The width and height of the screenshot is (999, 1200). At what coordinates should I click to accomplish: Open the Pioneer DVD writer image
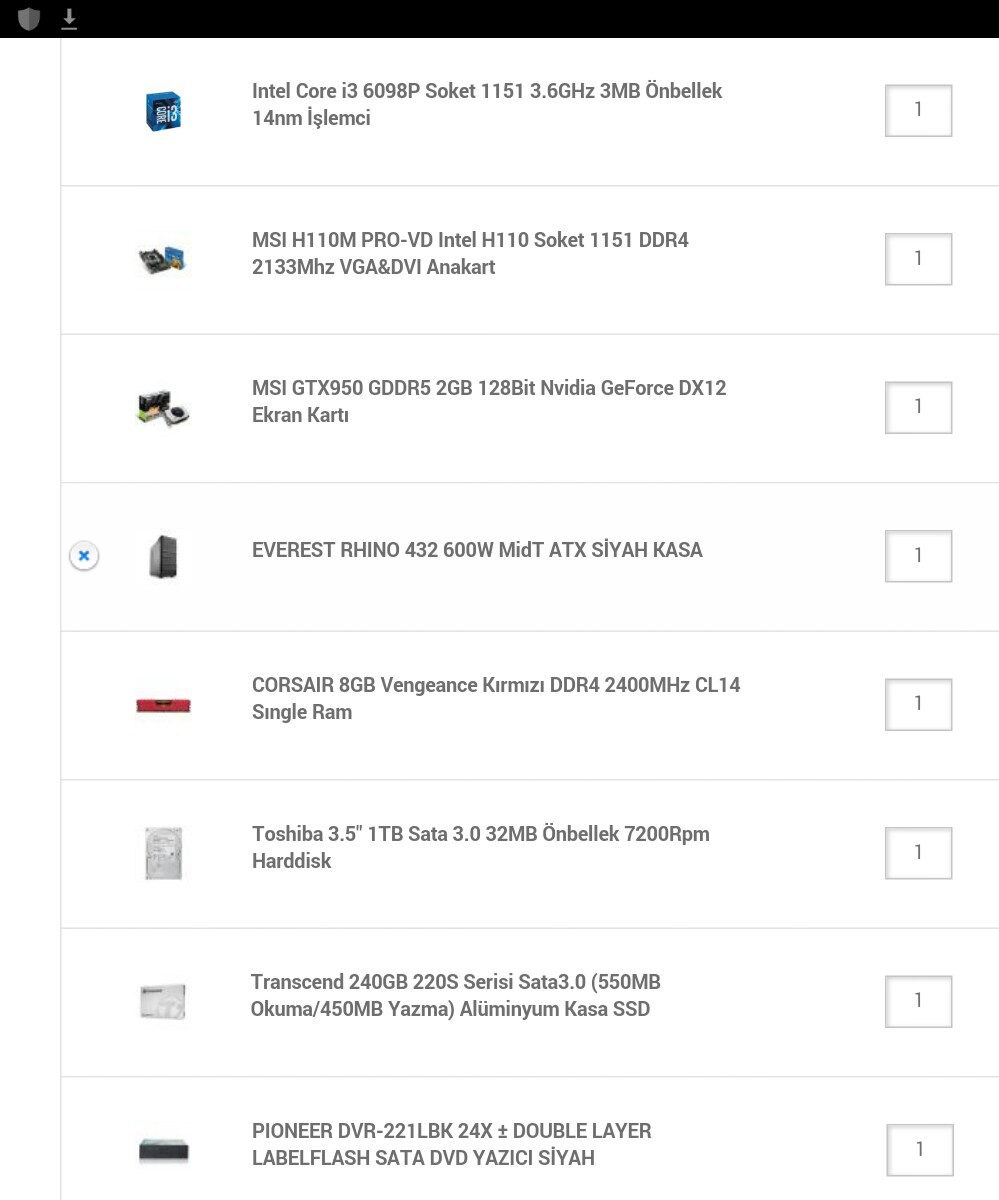tap(163, 1150)
